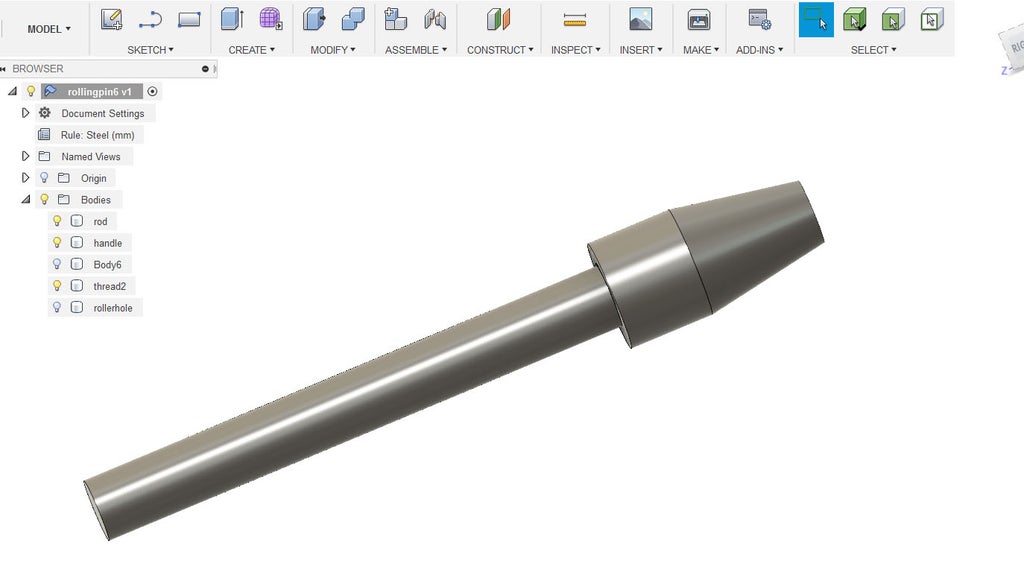Open the ADD-INS dropdown menu

(760, 50)
